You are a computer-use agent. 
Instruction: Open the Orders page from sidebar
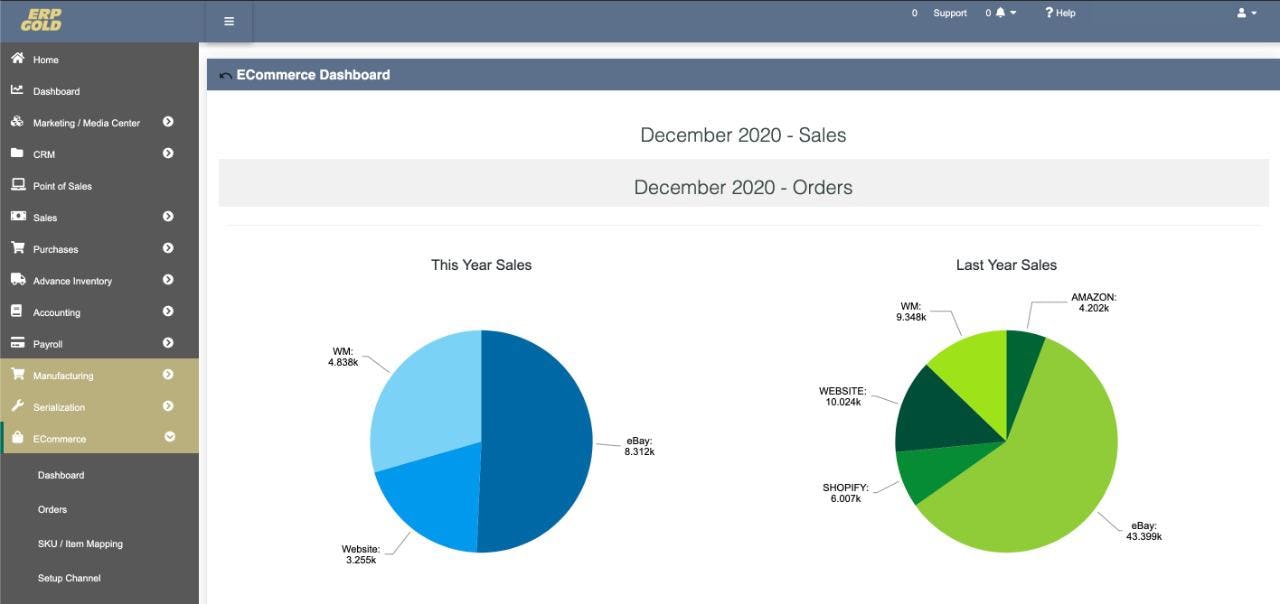(x=51, y=509)
